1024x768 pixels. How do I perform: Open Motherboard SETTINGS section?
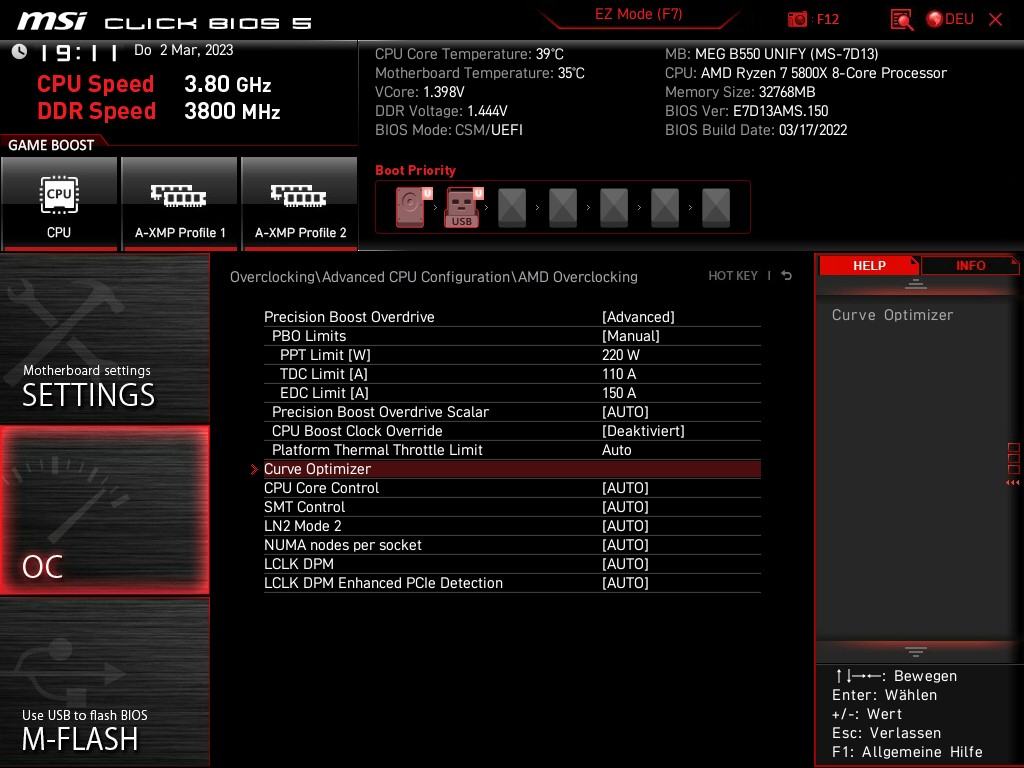[104, 338]
